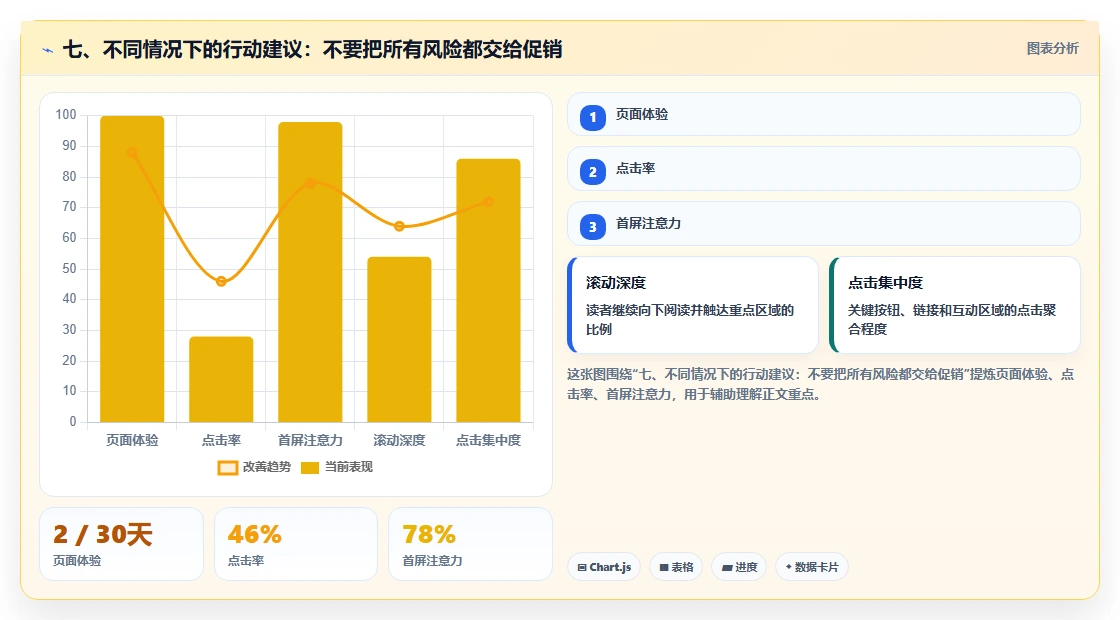Click the y-axis value 100
Viewport: 1120px width, 620px height.
pos(66,115)
